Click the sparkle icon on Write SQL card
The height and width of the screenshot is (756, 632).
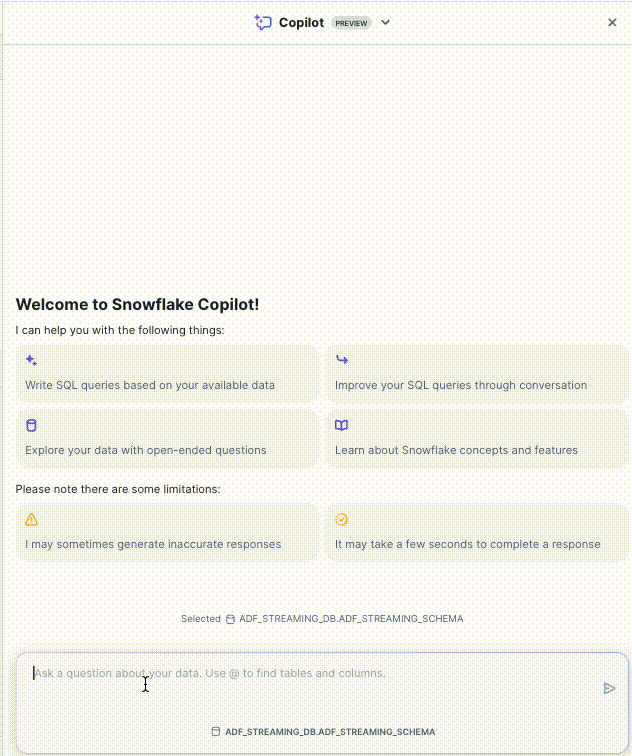coord(31,360)
